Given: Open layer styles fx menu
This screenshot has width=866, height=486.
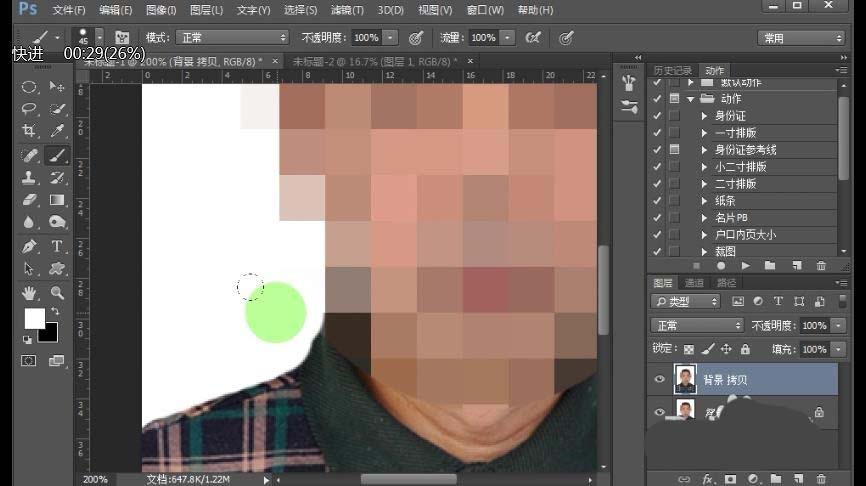Looking at the screenshot, I should click(707, 479).
